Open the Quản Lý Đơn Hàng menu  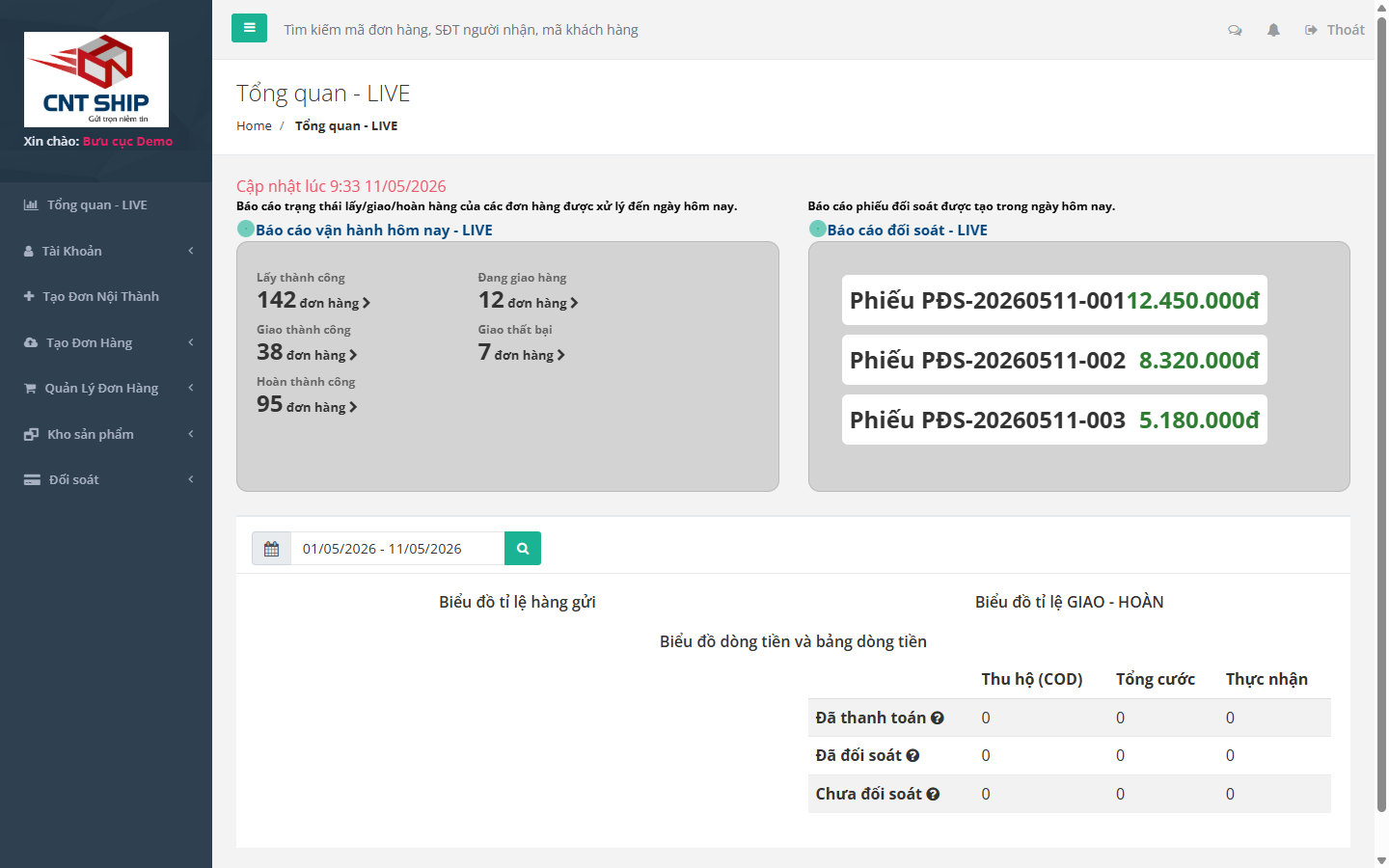[106, 388]
